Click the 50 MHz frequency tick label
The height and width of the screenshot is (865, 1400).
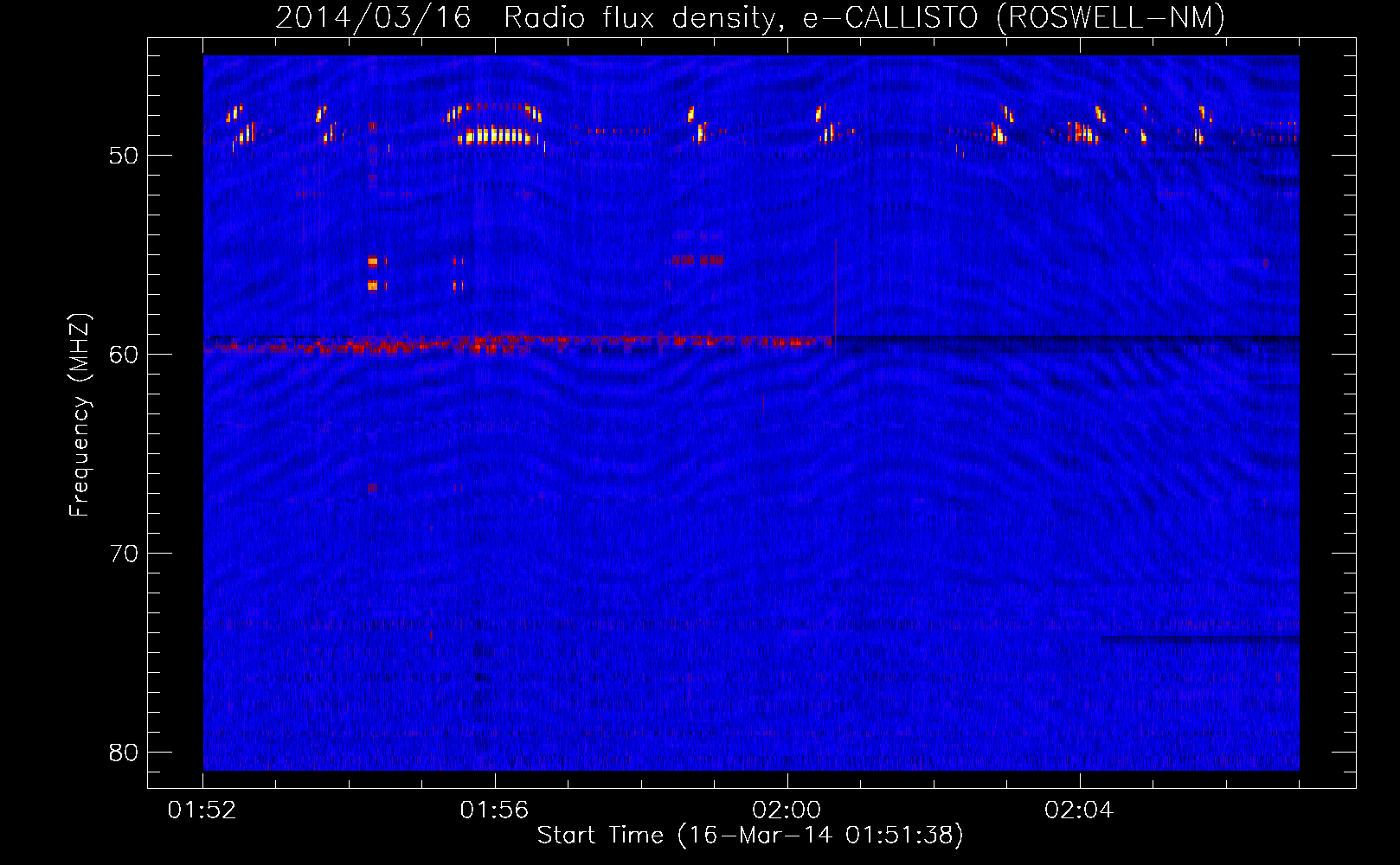tap(124, 156)
